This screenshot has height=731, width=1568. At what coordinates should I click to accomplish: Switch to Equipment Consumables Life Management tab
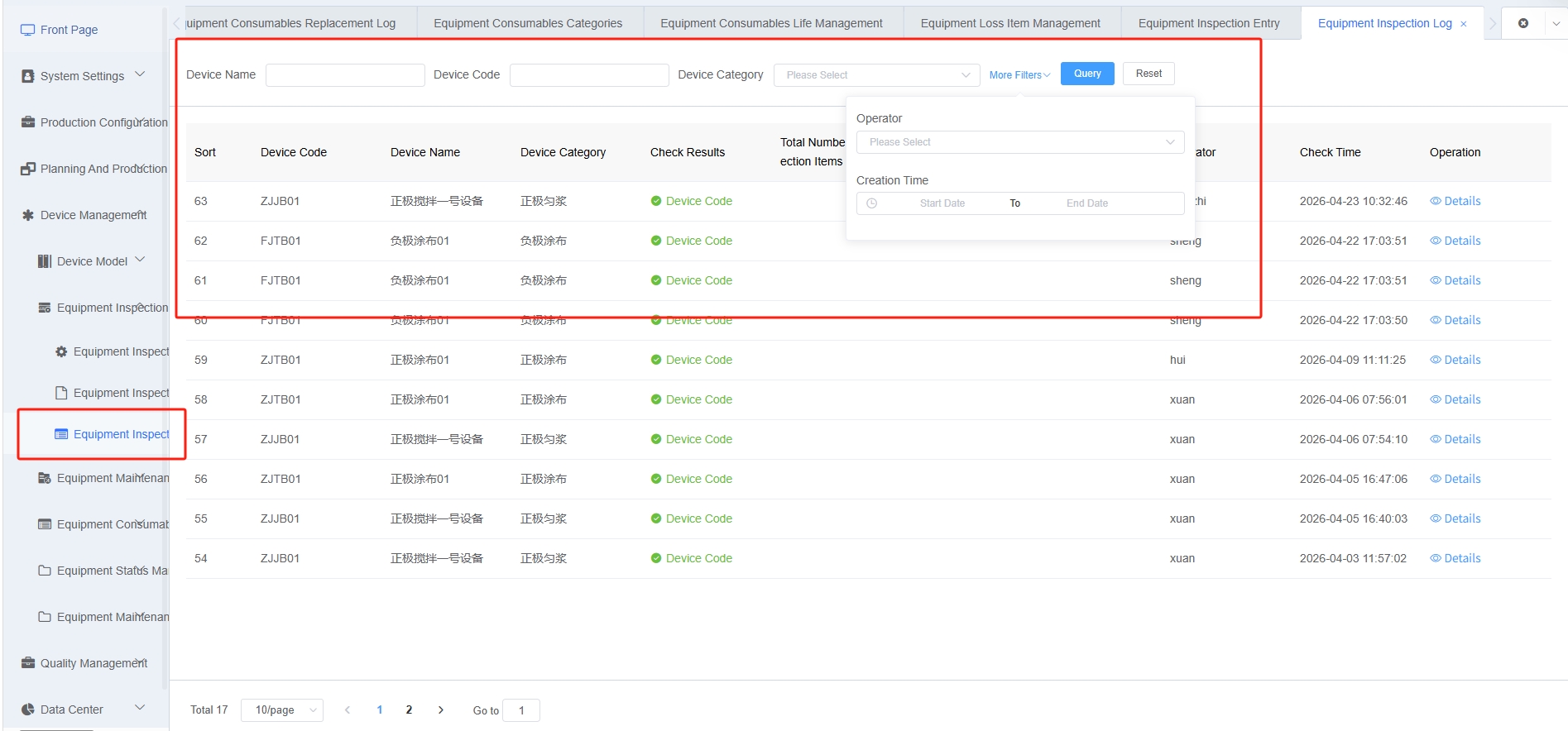click(771, 23)
